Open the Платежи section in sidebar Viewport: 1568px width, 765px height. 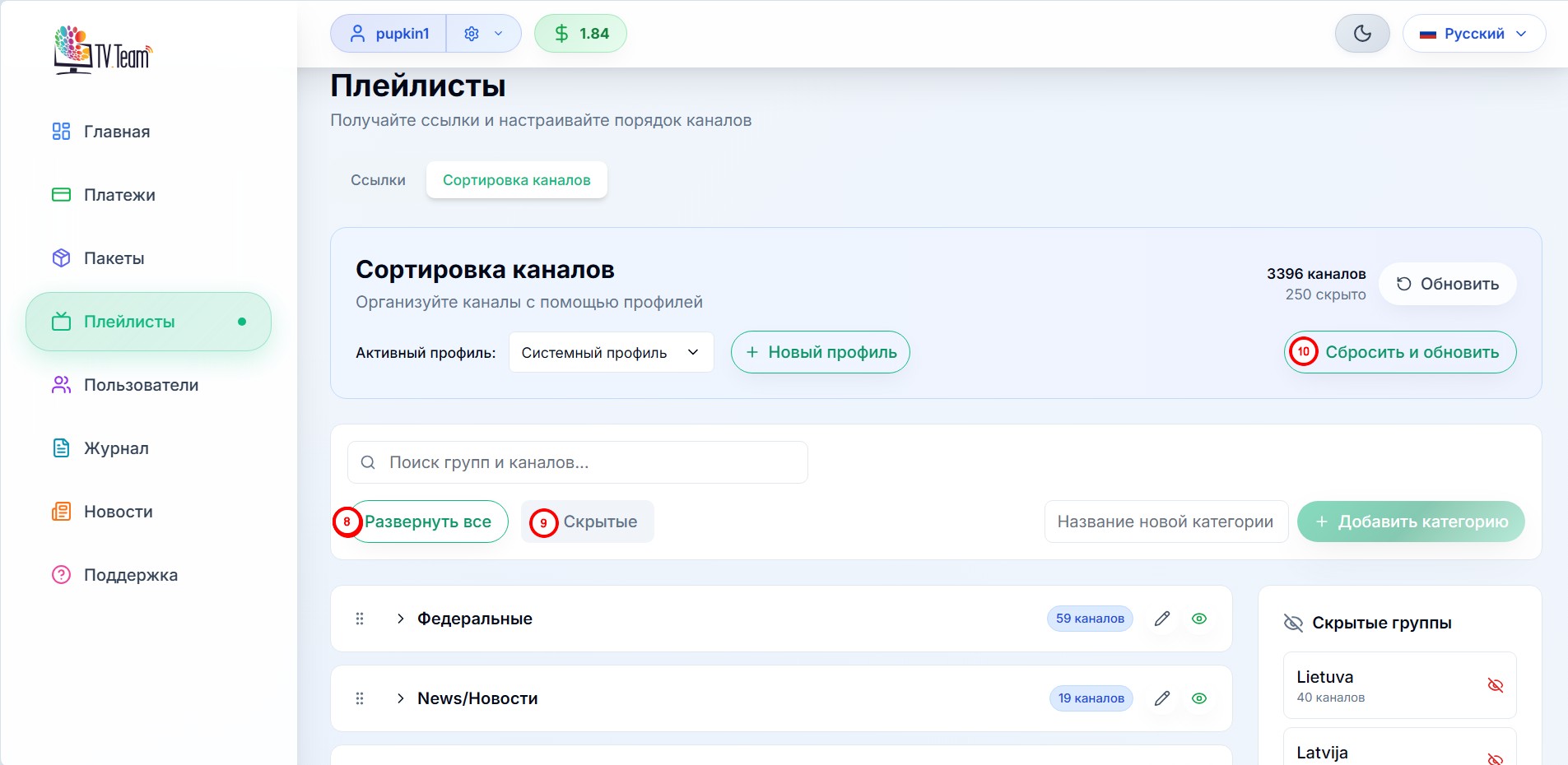click(119, 194)
